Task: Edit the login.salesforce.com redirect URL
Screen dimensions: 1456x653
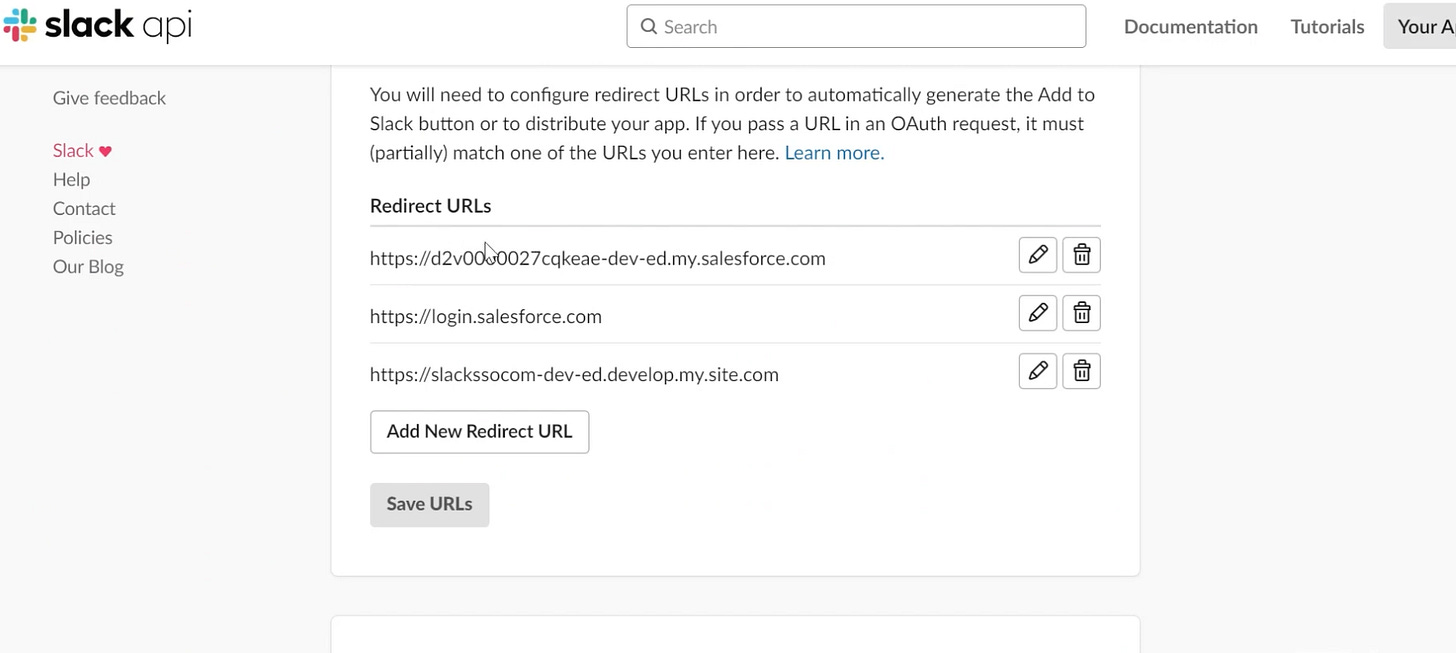Action: [x=1038, y=313]
